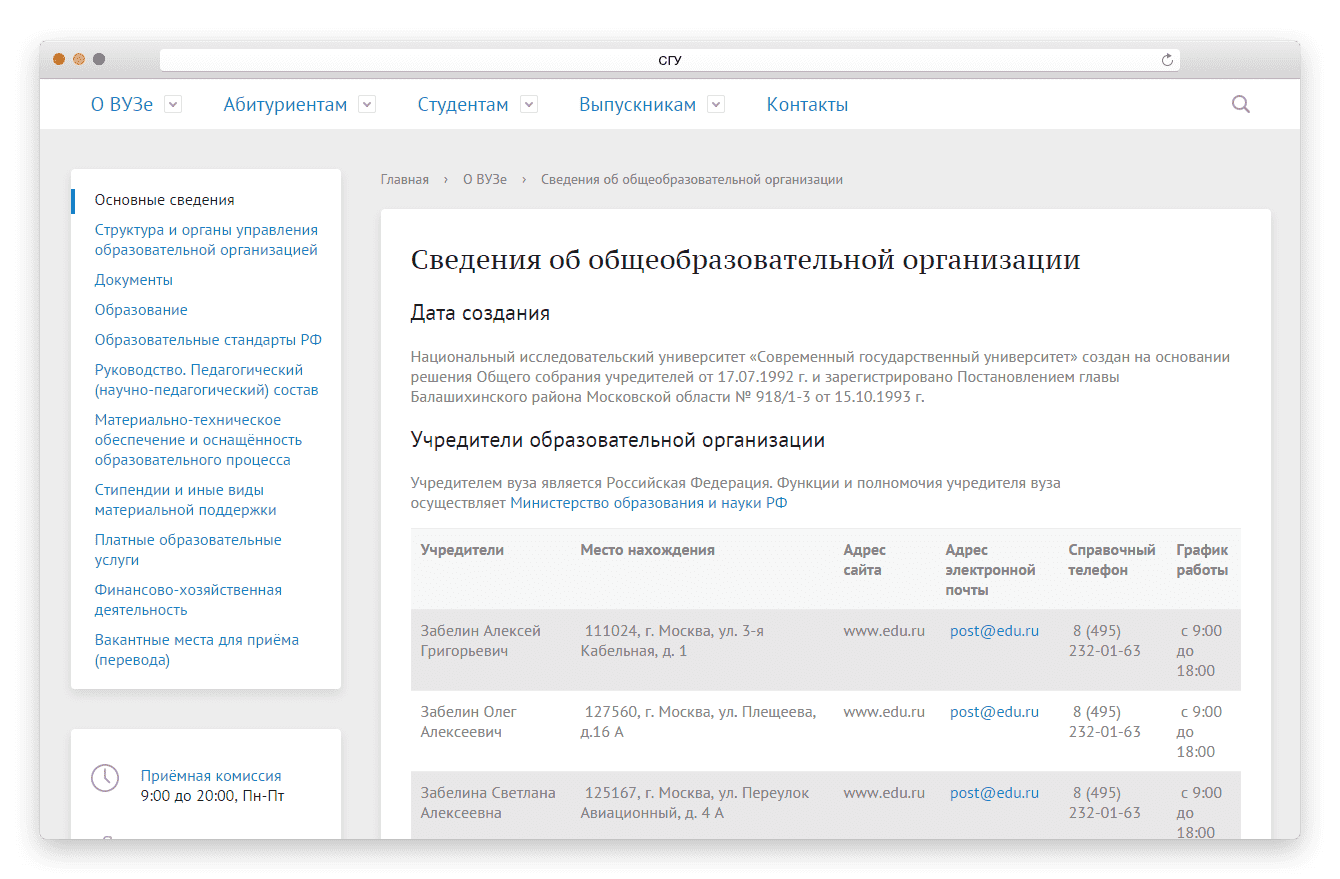
Task: Click the address 125167, Переулок Авиационный
Action: pyautogui.click(x=695, y=803)
